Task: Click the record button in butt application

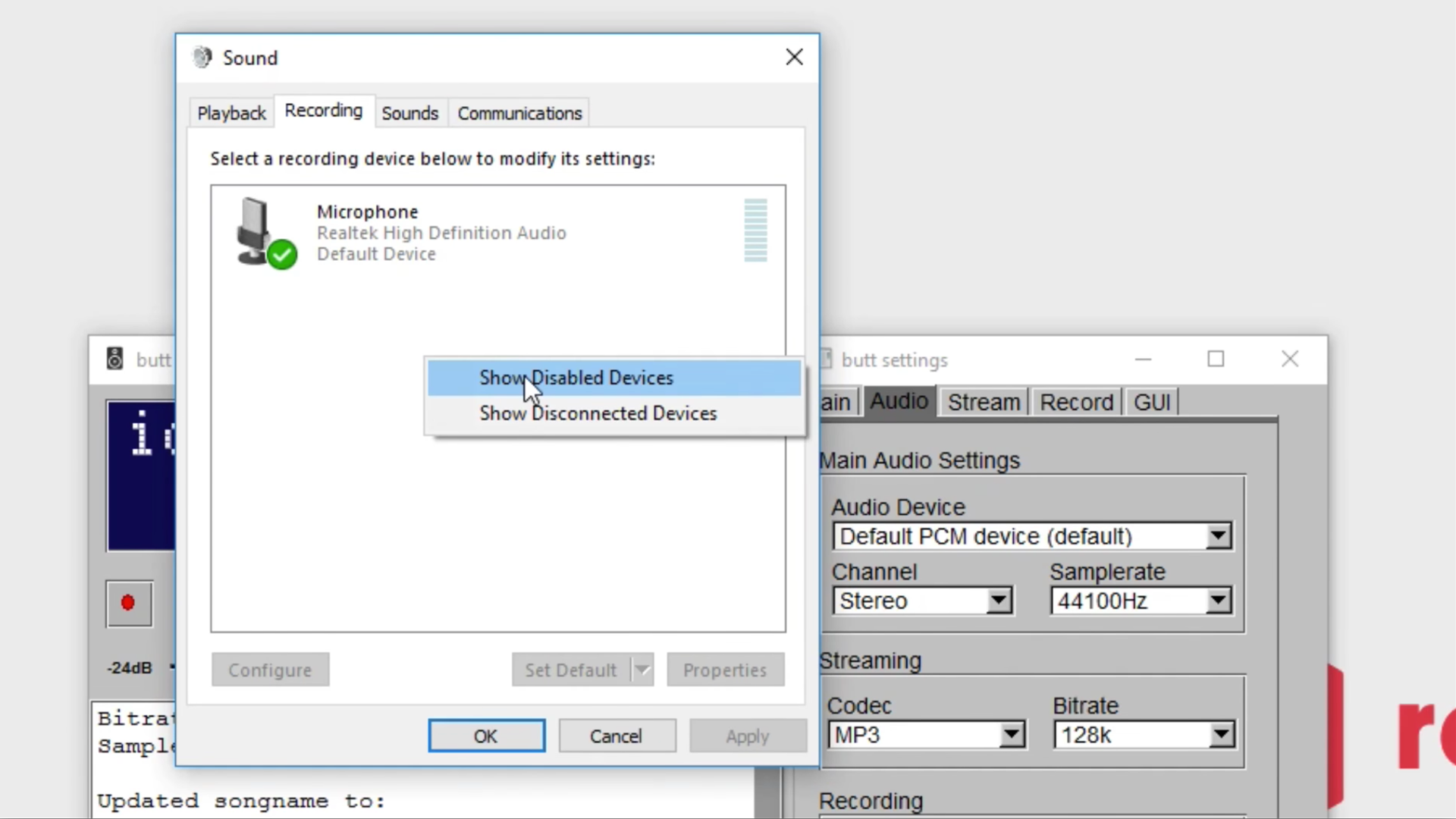Action: tap(128, 602)
